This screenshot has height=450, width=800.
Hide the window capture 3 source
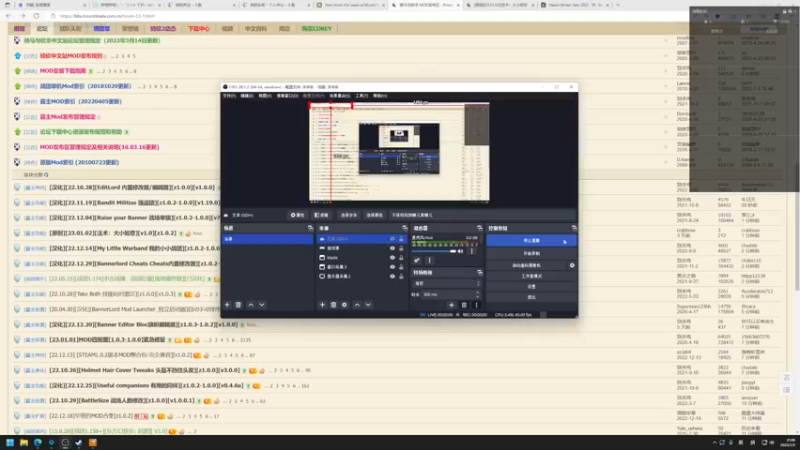coord(392,267)
